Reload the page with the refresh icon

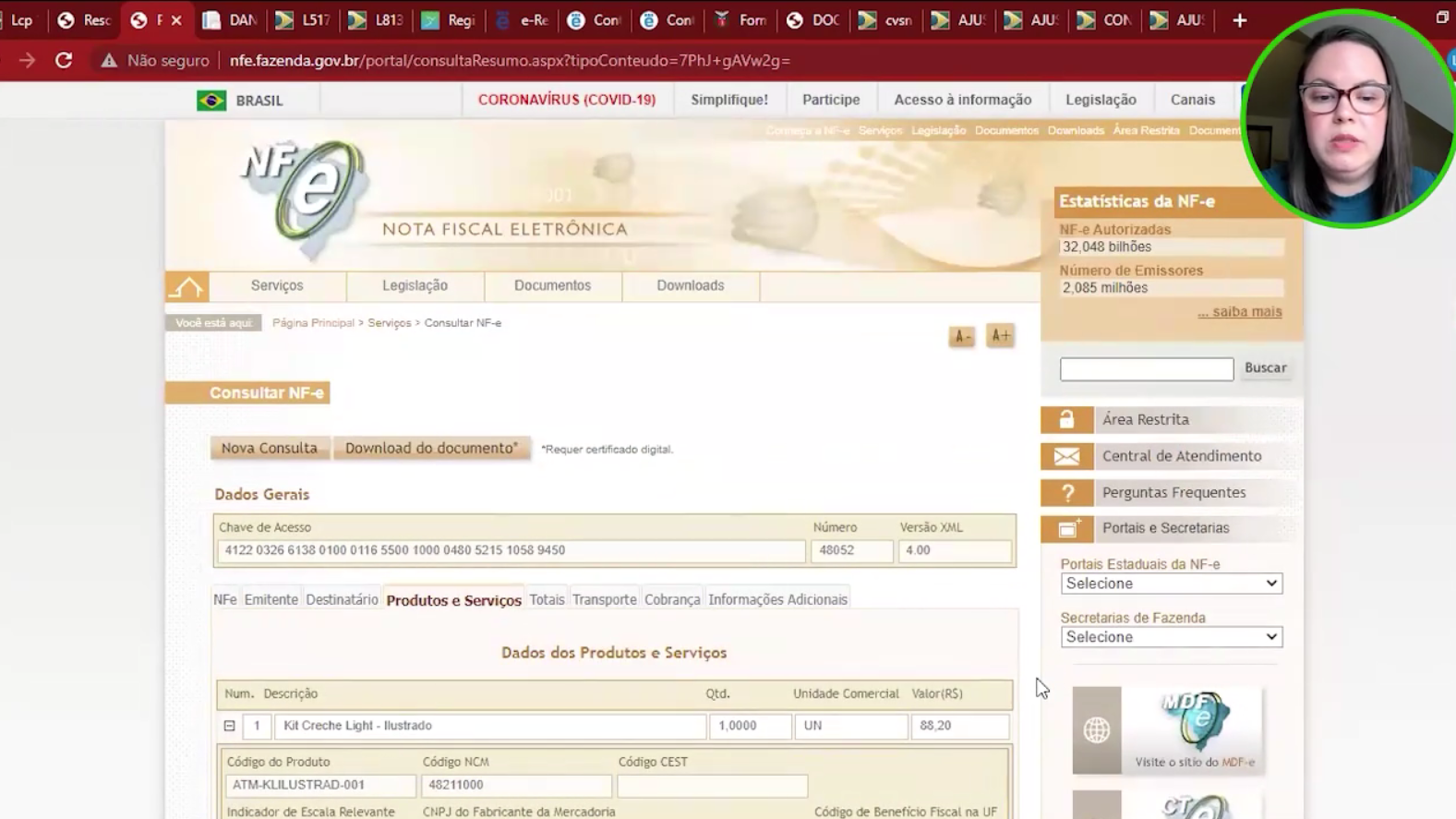coord(64,61)
